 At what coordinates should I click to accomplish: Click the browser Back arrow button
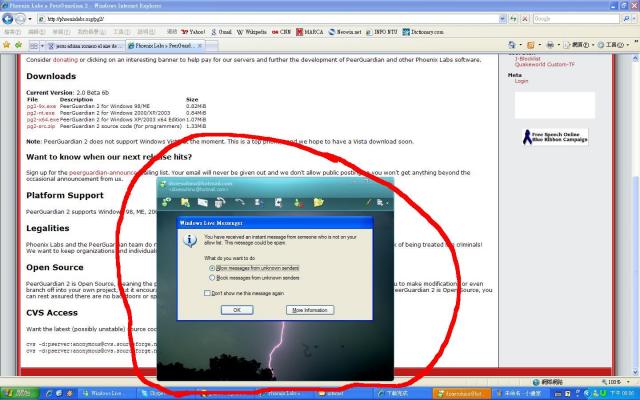(8, 19)
